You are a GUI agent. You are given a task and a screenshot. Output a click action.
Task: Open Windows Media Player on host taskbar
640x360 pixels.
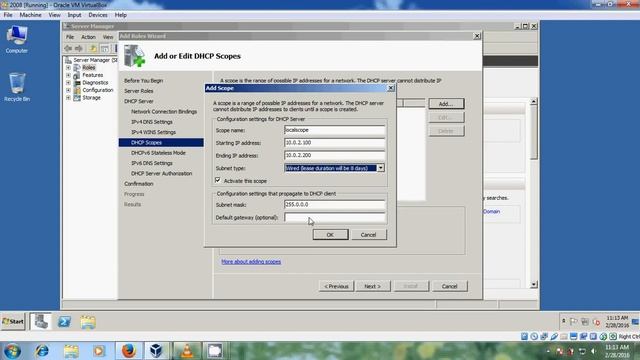pos(99,351)
